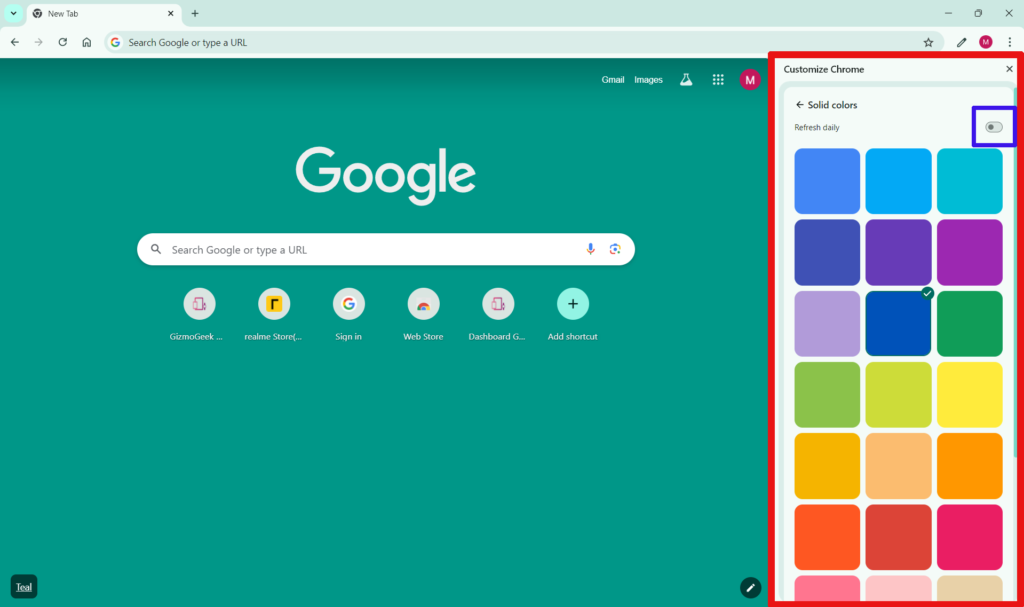This screenshot has height=607, width=1024.
Task: Select the amber color swatch
Action: coord(827,466)
